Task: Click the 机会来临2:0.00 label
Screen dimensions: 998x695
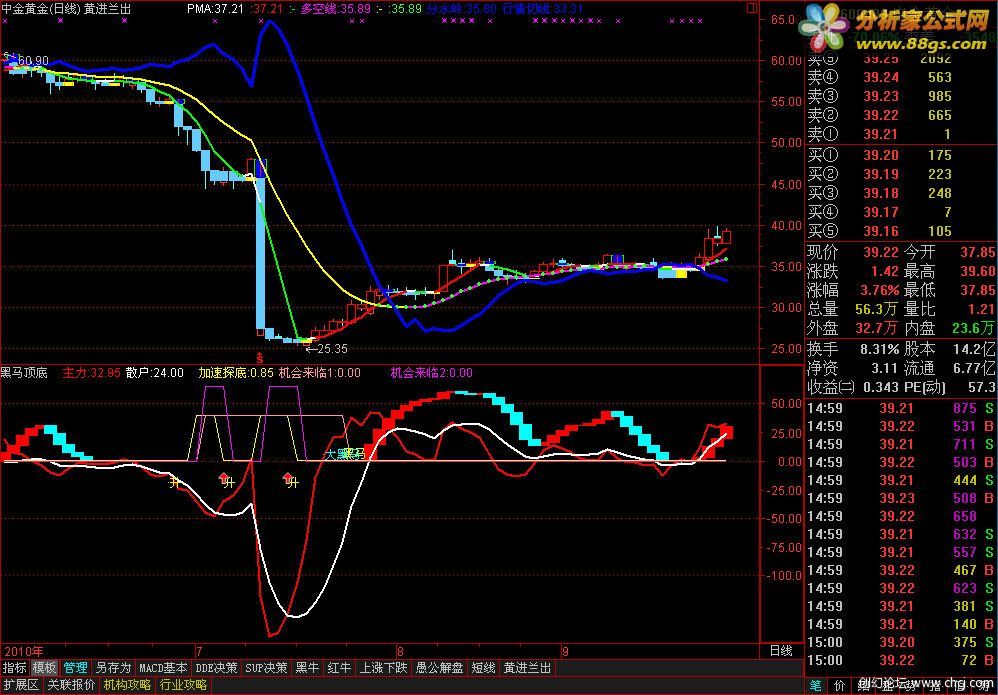Action: [431, 372]
